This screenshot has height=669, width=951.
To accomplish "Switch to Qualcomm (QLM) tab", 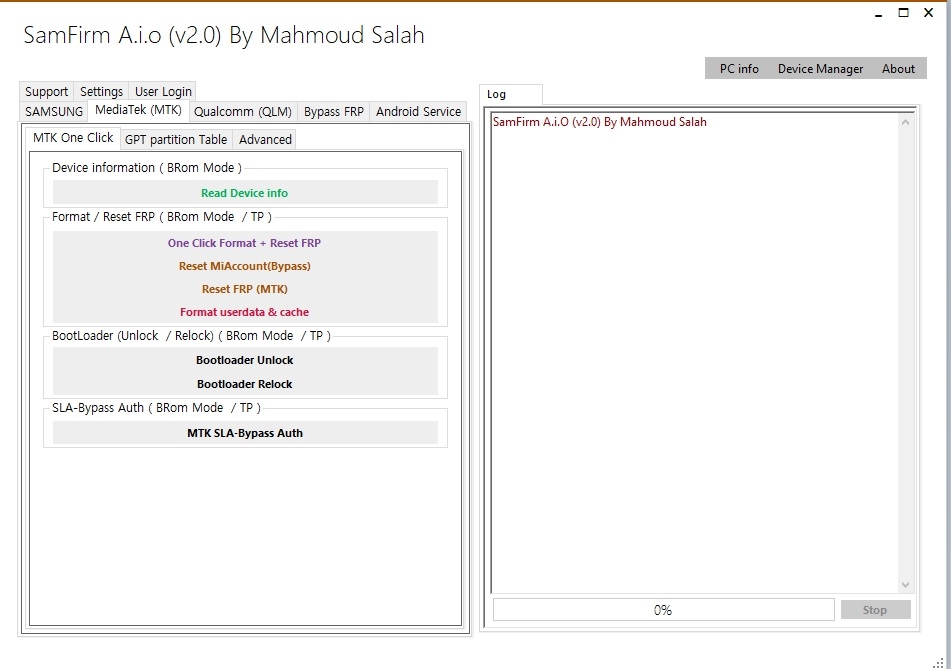I will tap(243, 112).
